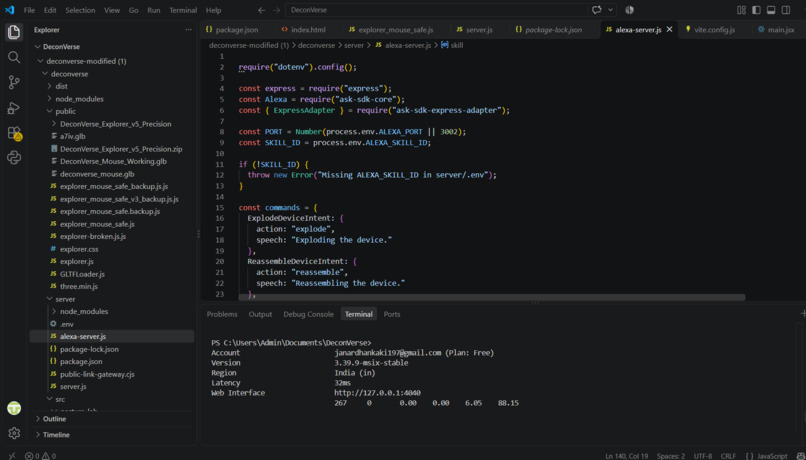The width and height of the screenshot is (806, 460).
Task: Click the server breadcrumb segment
Action: coord(354,45)
